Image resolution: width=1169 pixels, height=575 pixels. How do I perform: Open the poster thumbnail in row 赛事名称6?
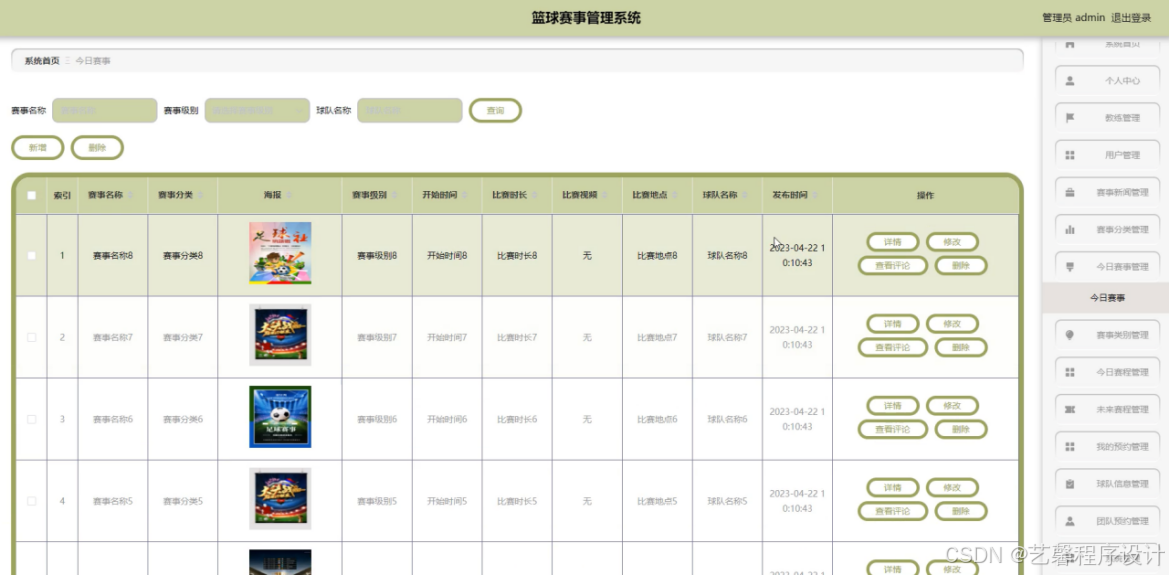280,417
